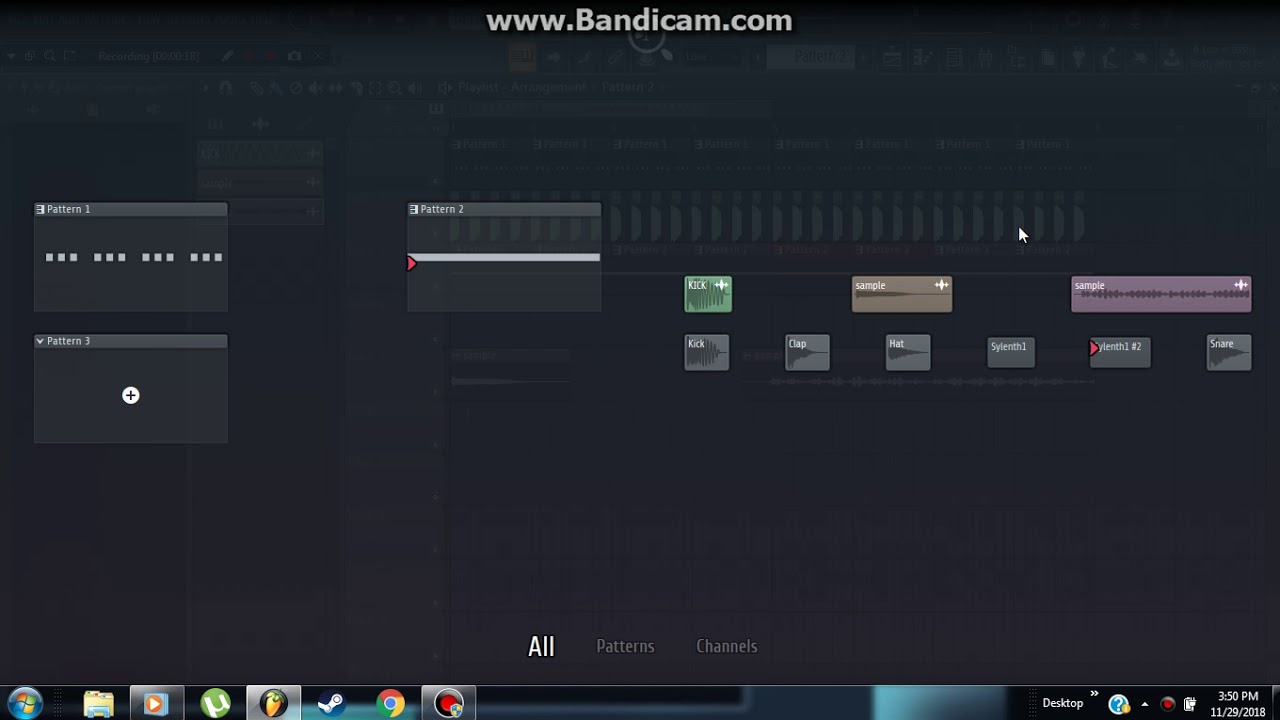Switch to the Channels tab
The image size is (1280, 720).
point(726,647)
